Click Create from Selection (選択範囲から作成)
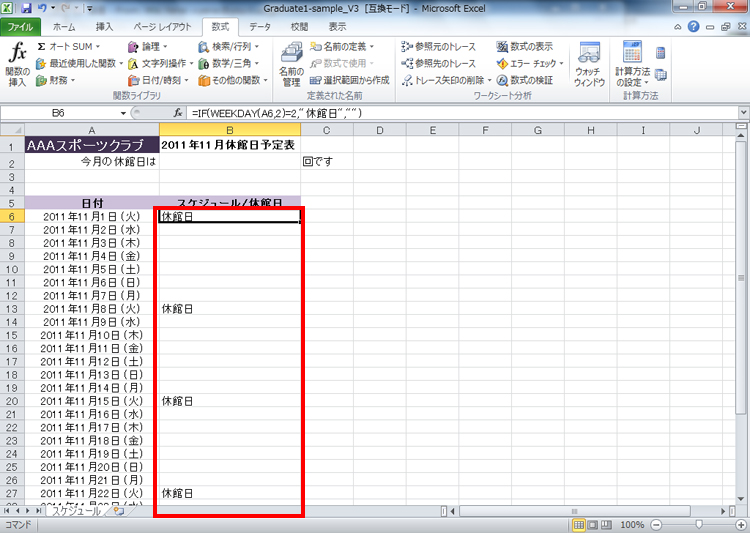Screen dimensions: 750x533 point(350,80)
